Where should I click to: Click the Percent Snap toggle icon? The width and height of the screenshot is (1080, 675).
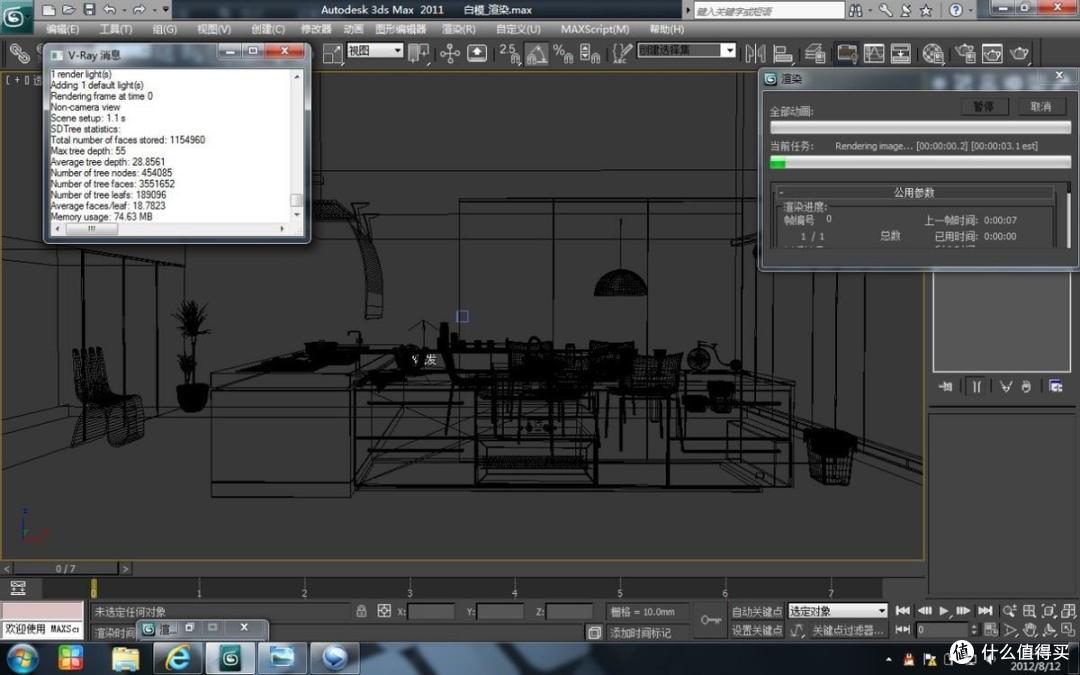(x=563, y=53)
